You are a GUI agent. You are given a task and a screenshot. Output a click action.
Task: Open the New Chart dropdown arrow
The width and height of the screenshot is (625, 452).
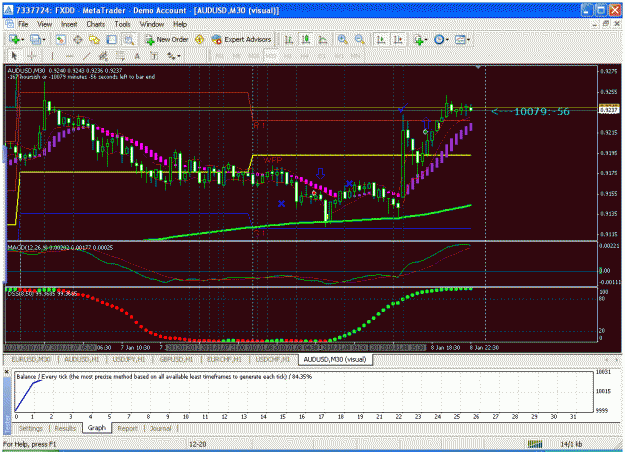tap(23, 39)
